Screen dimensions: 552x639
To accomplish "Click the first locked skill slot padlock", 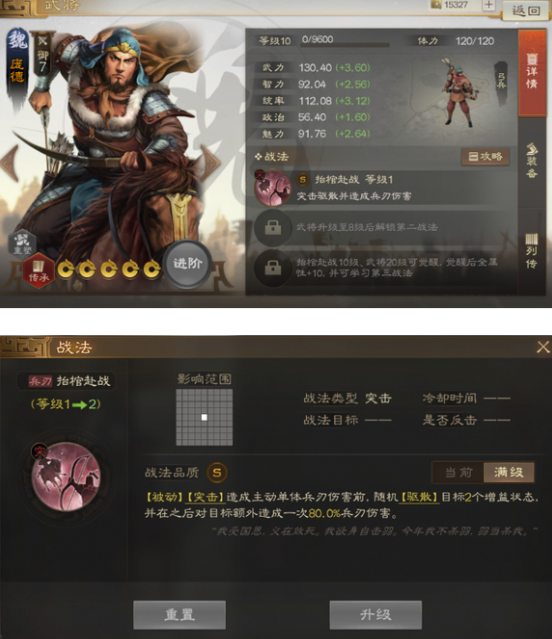I will (273, 228).
